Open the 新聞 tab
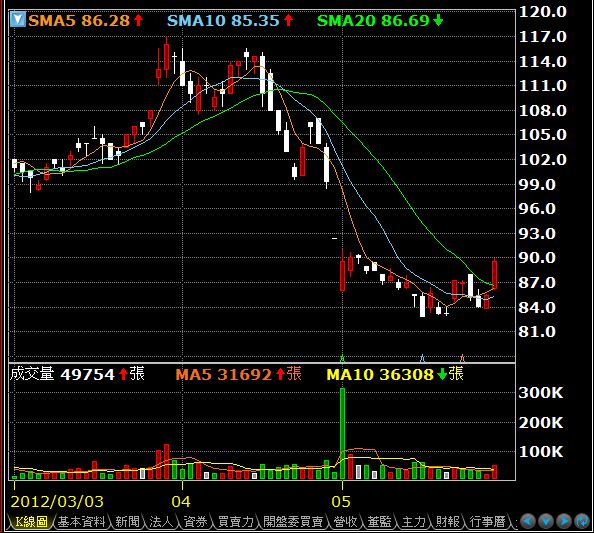Viewport: 594px width, 533px height. click(127, 522)
